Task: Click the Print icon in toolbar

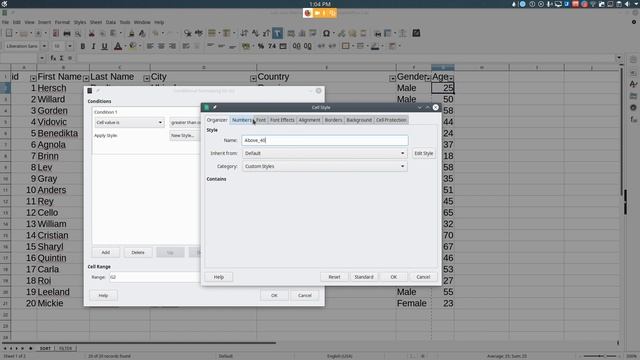Action: pyautogui.click(x=67, y=33)
